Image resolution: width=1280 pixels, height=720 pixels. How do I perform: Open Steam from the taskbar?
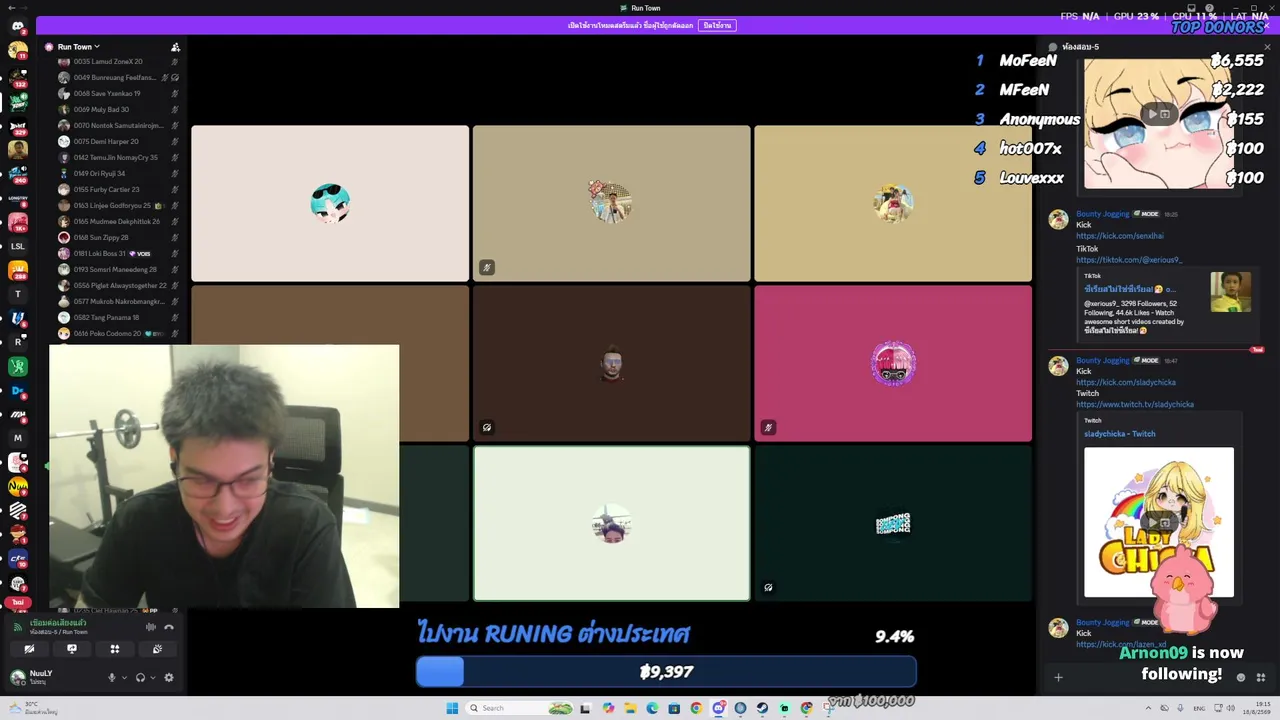click(762, 708)
